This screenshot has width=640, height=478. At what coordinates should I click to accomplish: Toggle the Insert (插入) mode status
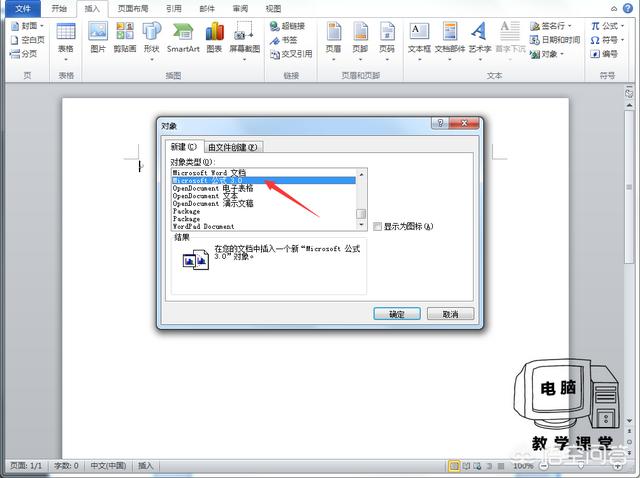[x=145, y=466]
